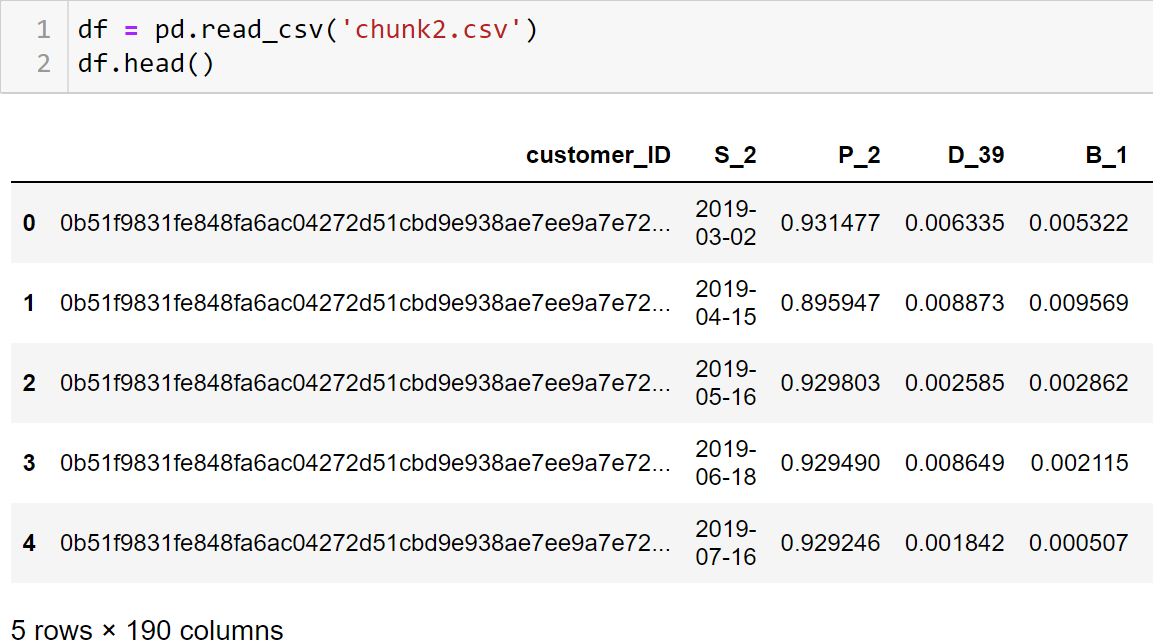The height and width of the screenshot is (644, 1153).
Task: Select the D_39 value 0.002585
Action: click(954, 383)
